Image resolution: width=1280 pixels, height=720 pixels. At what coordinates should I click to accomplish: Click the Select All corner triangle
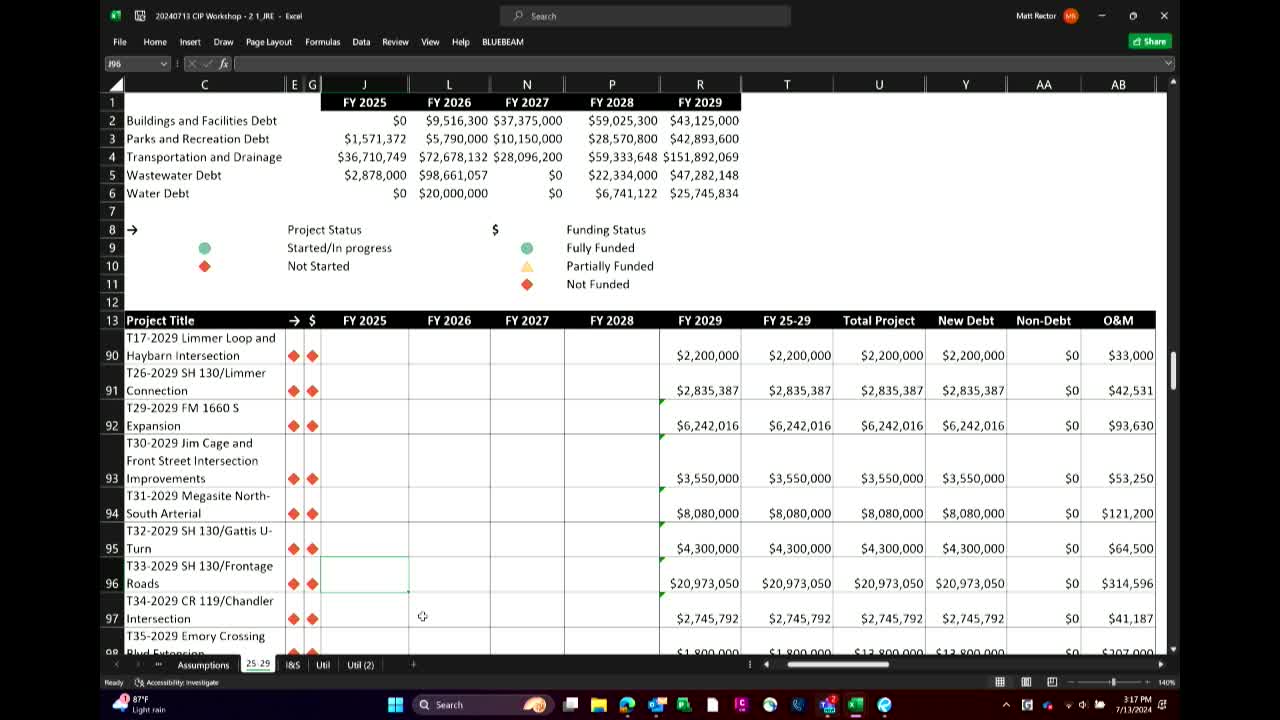(116, 85)
